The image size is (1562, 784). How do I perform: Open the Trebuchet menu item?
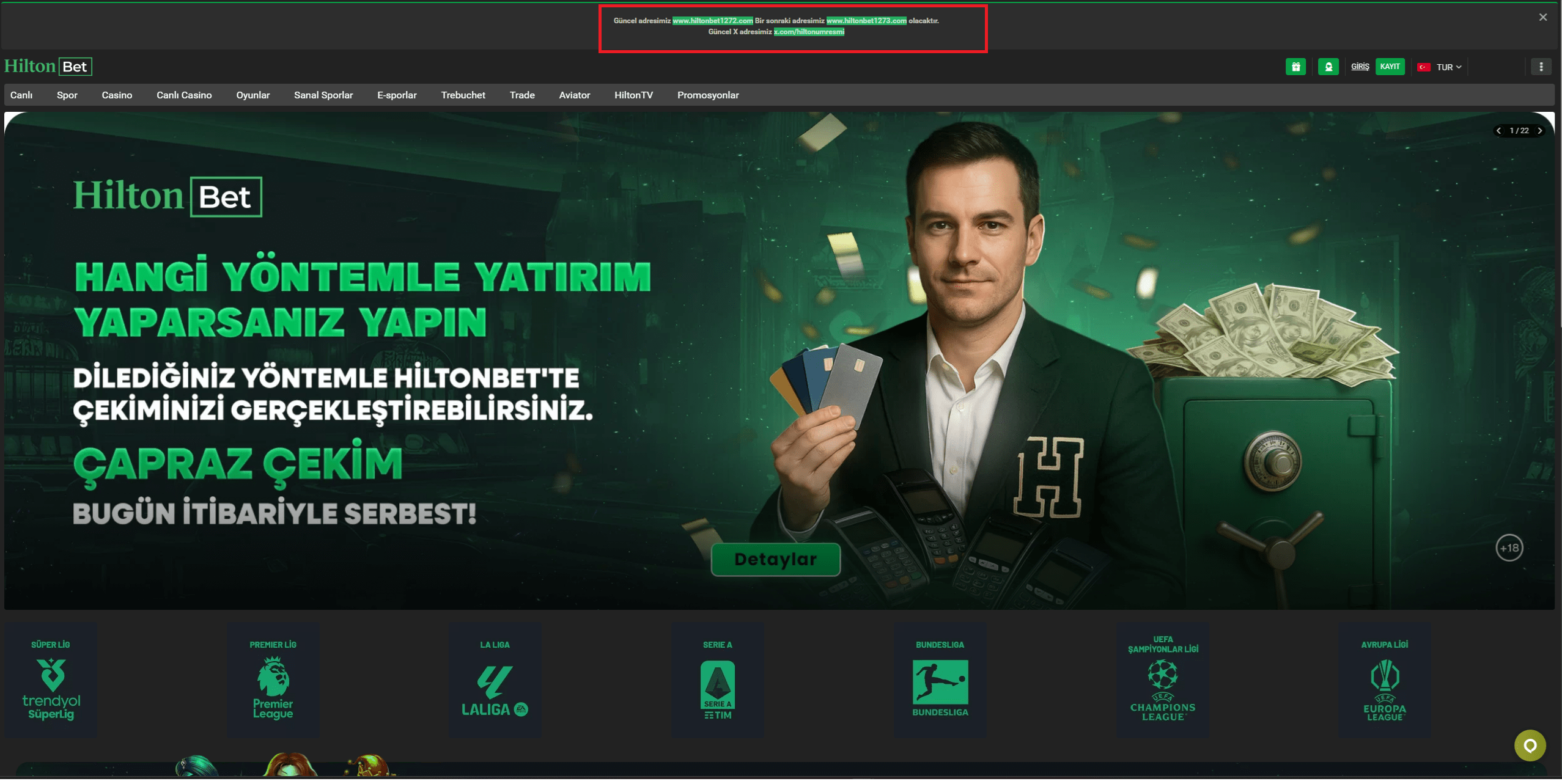(x=463, y=95)
